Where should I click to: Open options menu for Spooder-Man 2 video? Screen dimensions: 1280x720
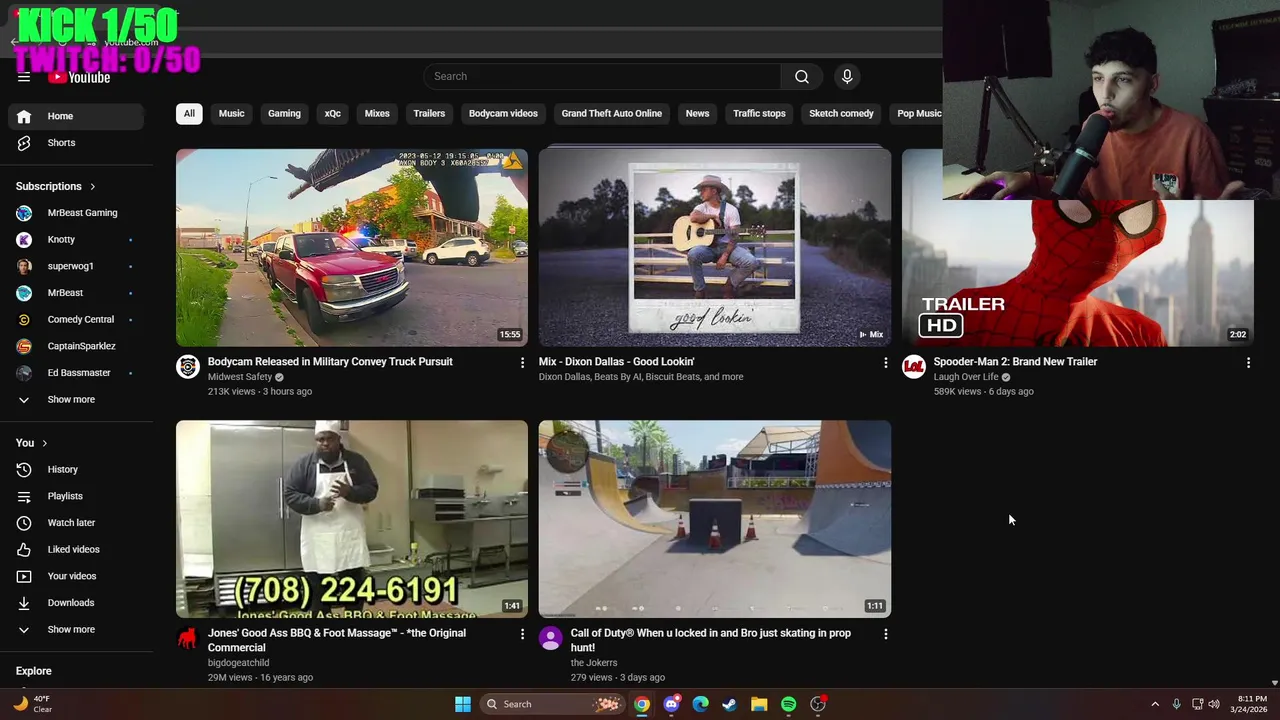[1248, 363]
